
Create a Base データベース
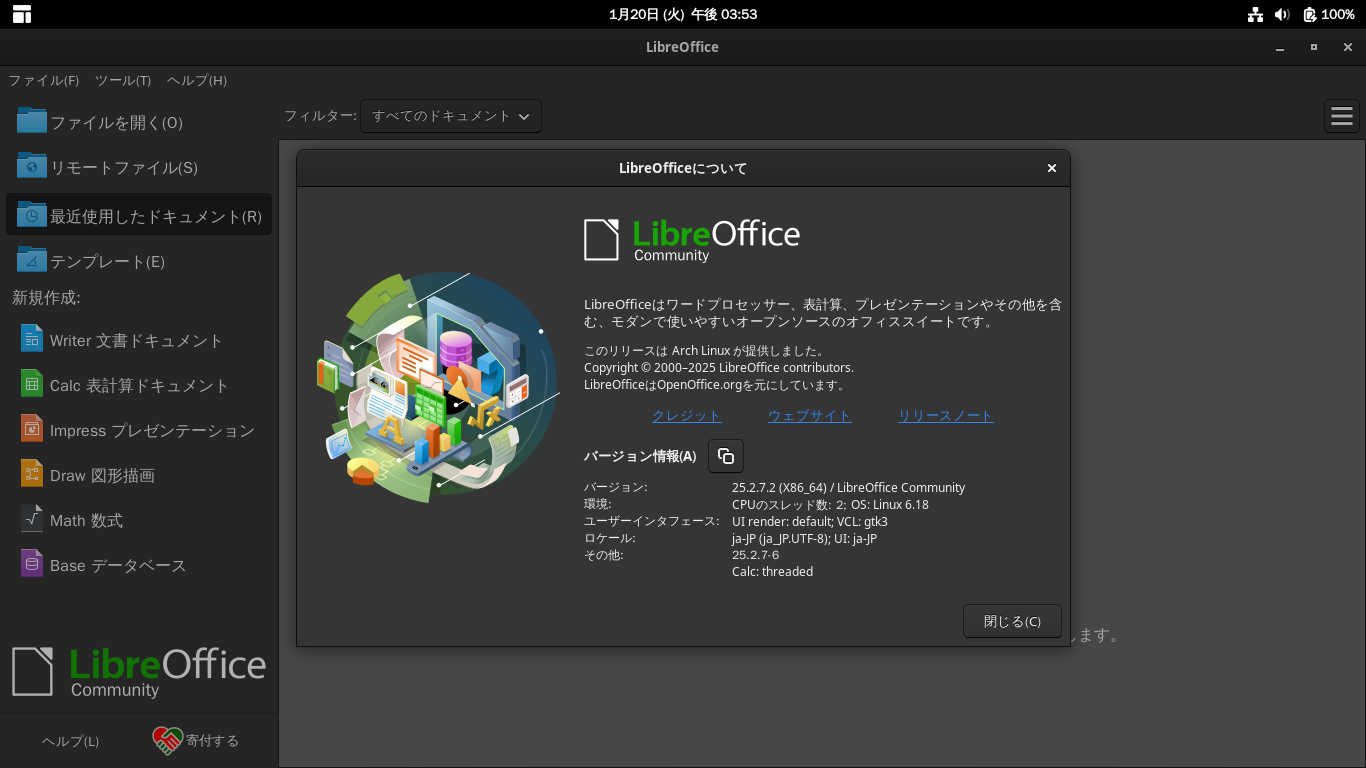pos(138,565)
